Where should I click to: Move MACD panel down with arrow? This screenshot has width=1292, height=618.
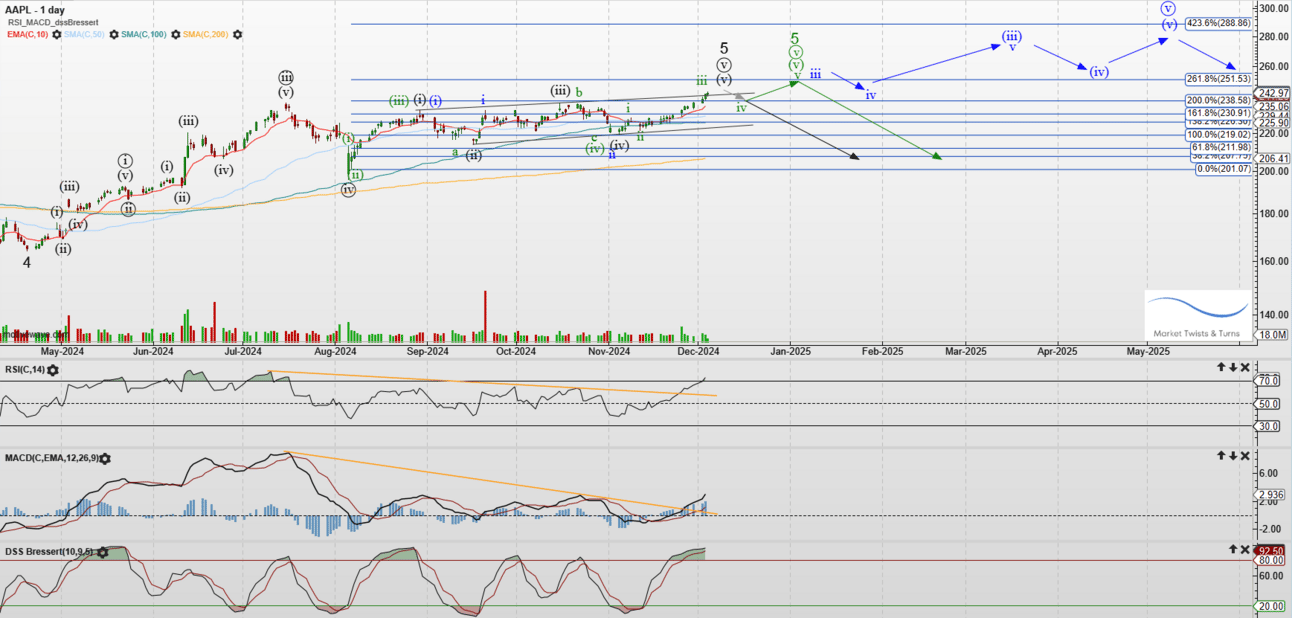click(x=1233, y=455)
